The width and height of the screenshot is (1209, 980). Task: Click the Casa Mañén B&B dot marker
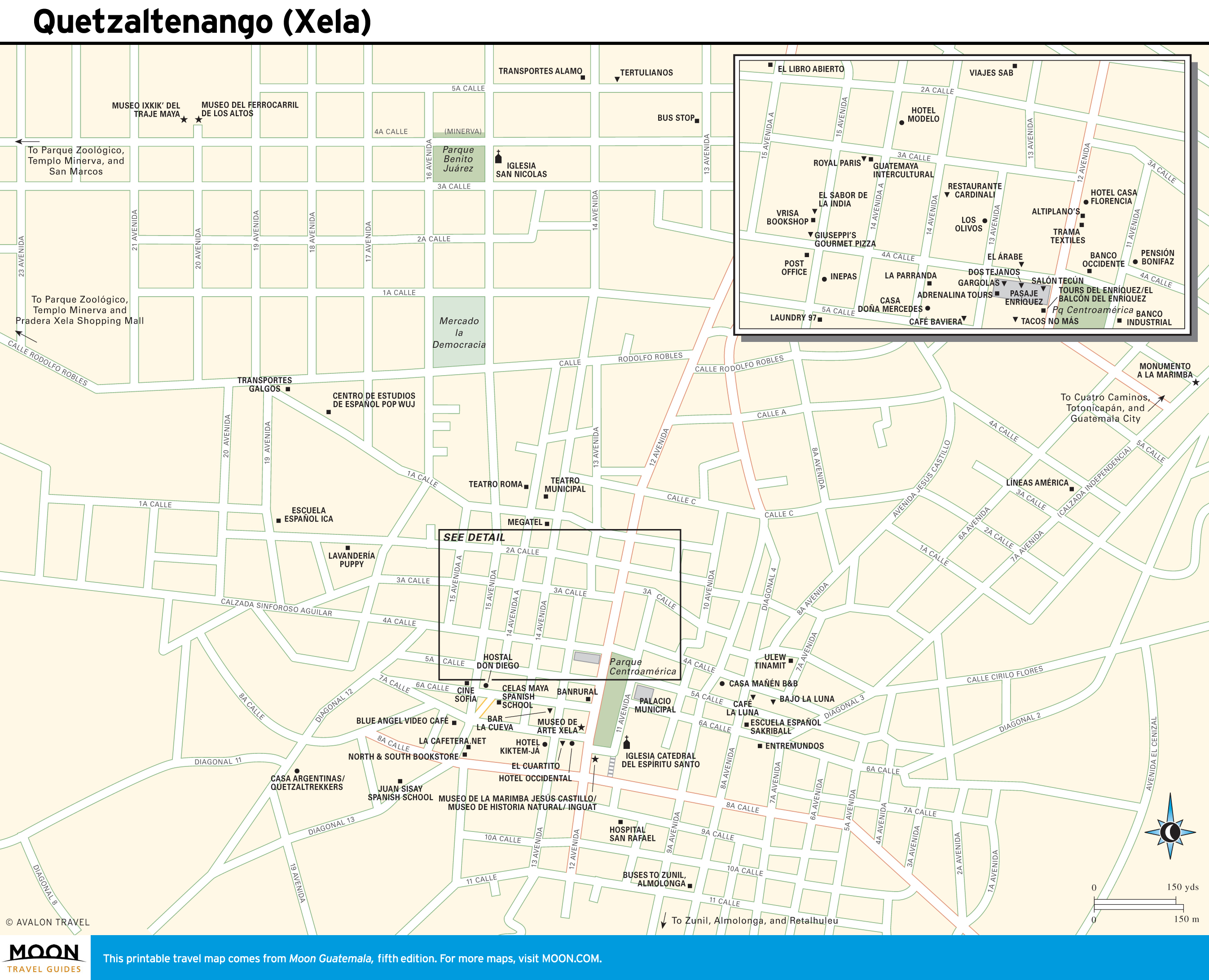721,683
